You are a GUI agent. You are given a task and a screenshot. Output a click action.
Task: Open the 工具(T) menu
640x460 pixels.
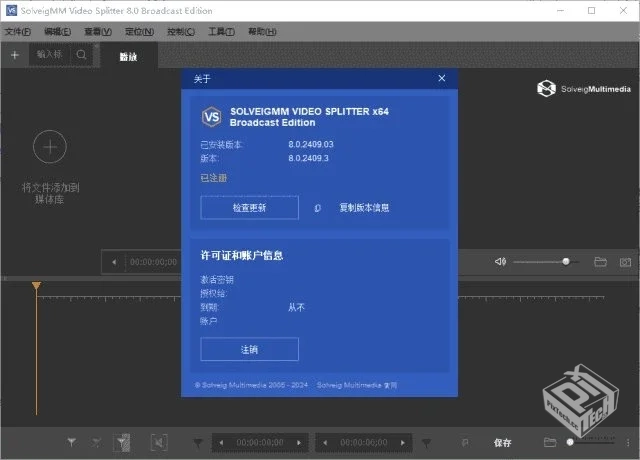point(222,31)
